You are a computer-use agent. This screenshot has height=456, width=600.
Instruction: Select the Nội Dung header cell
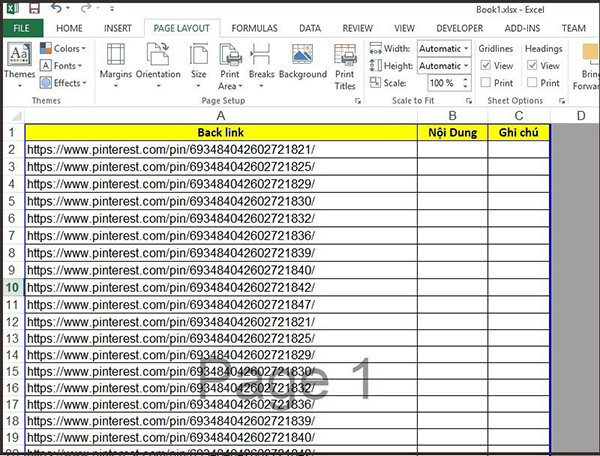(x=452, y=132)
